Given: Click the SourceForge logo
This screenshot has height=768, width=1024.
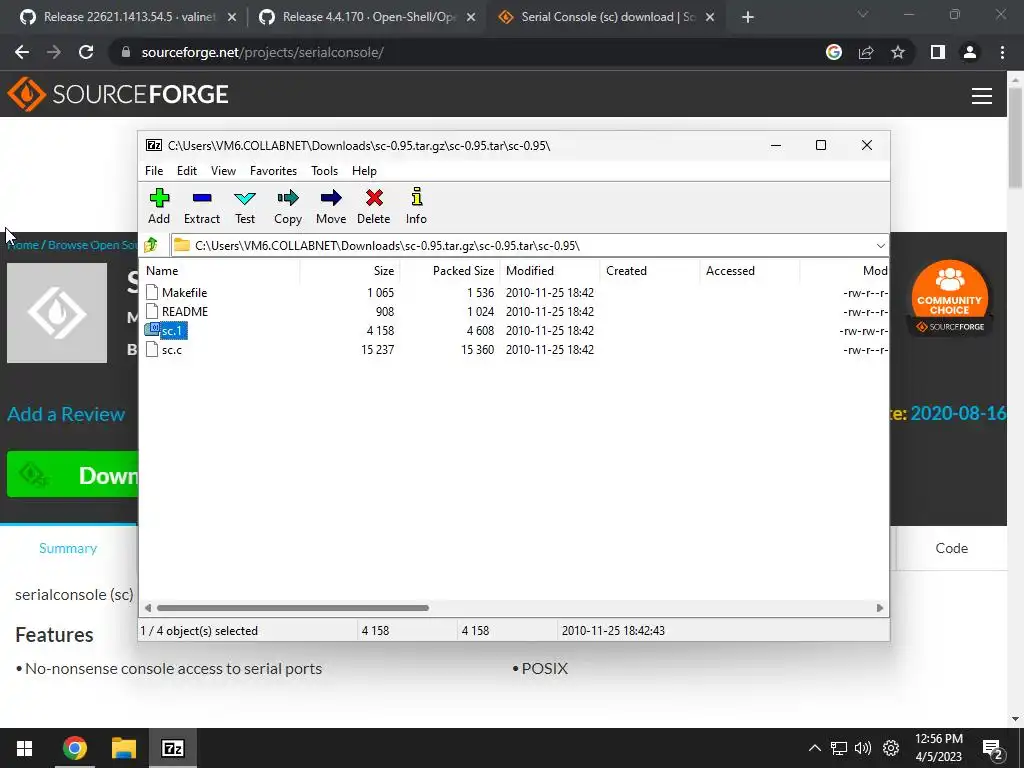Looking at the screenshot, I should click(118, 94).
